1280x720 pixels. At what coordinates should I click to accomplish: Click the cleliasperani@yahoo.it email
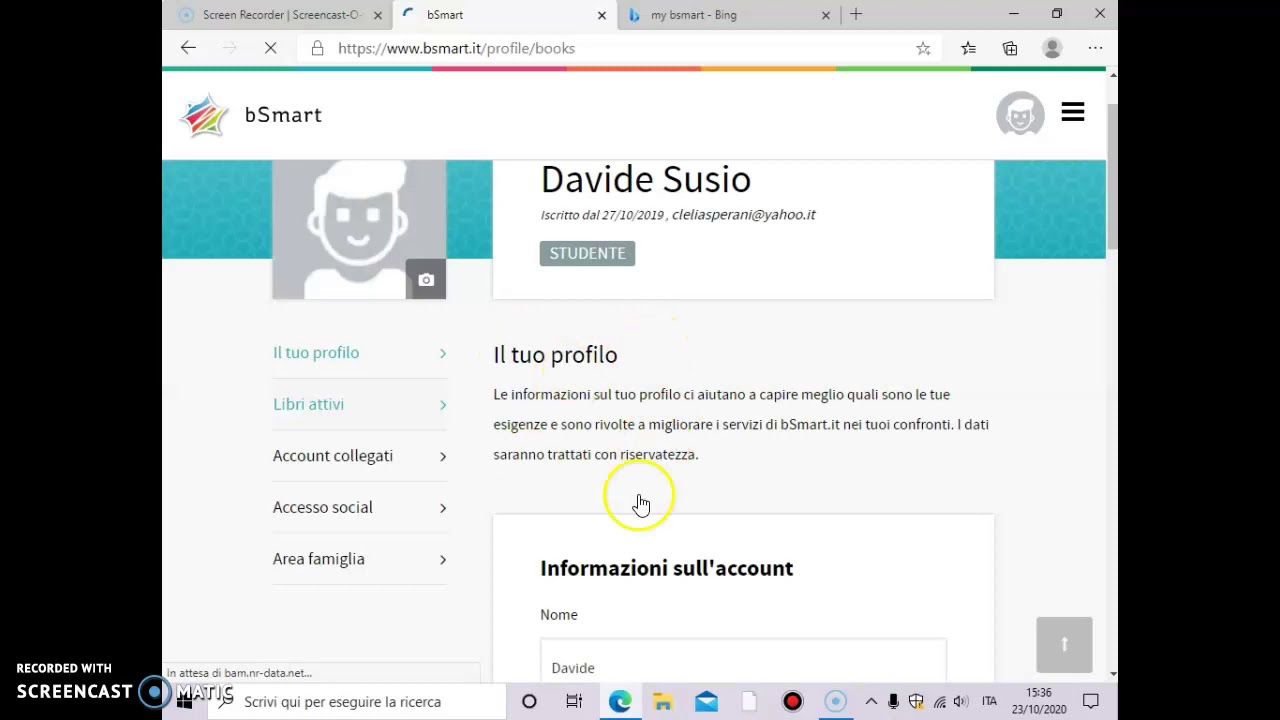(744, 214)
